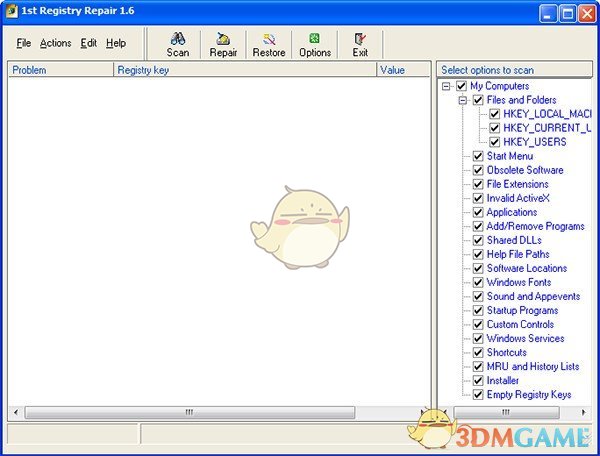Collapse the My Computers tree node

click(x=446, y=86)
